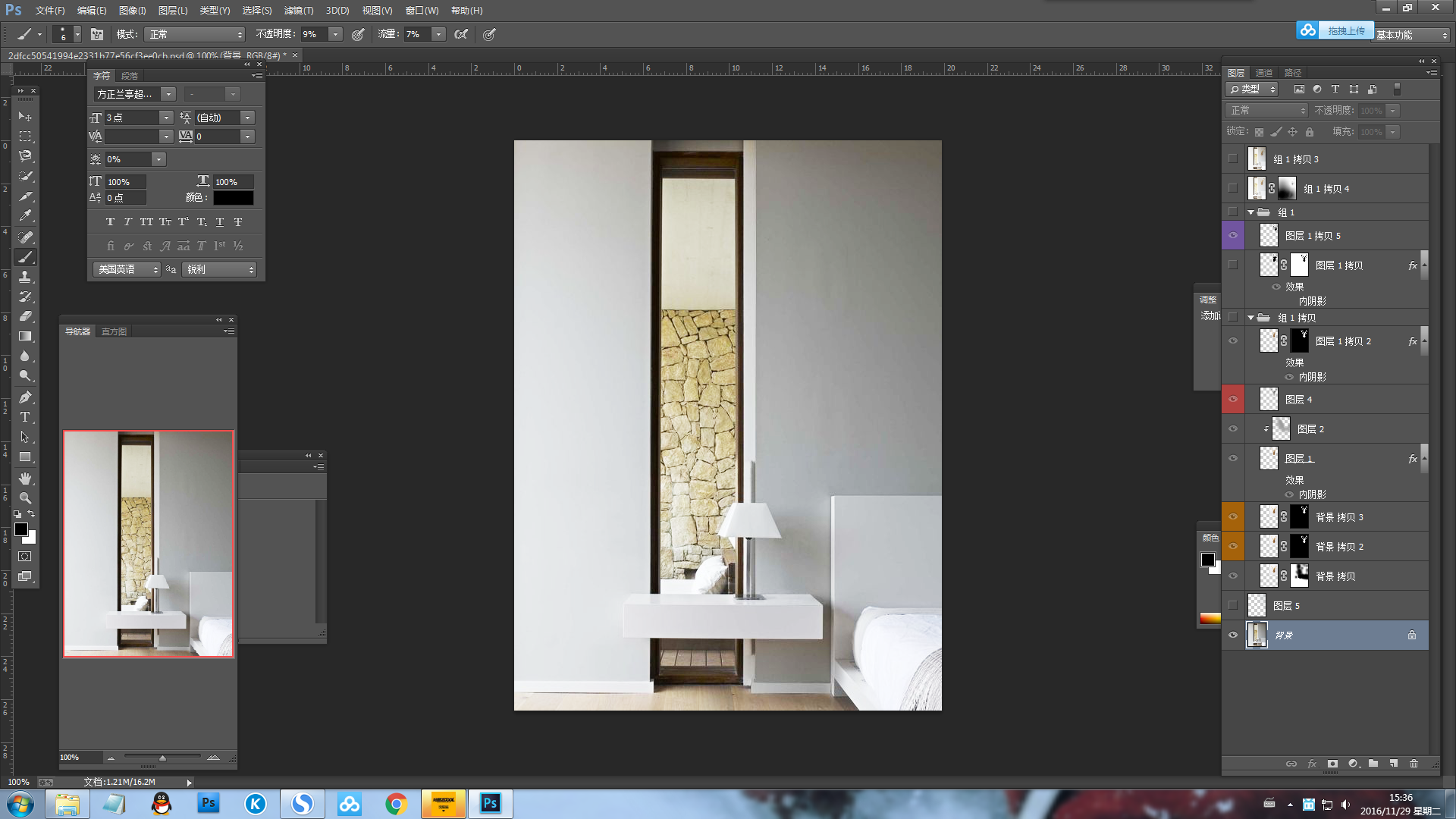
Task: Open Chrome from the Windows taskbar
Action: click(396, 804)
